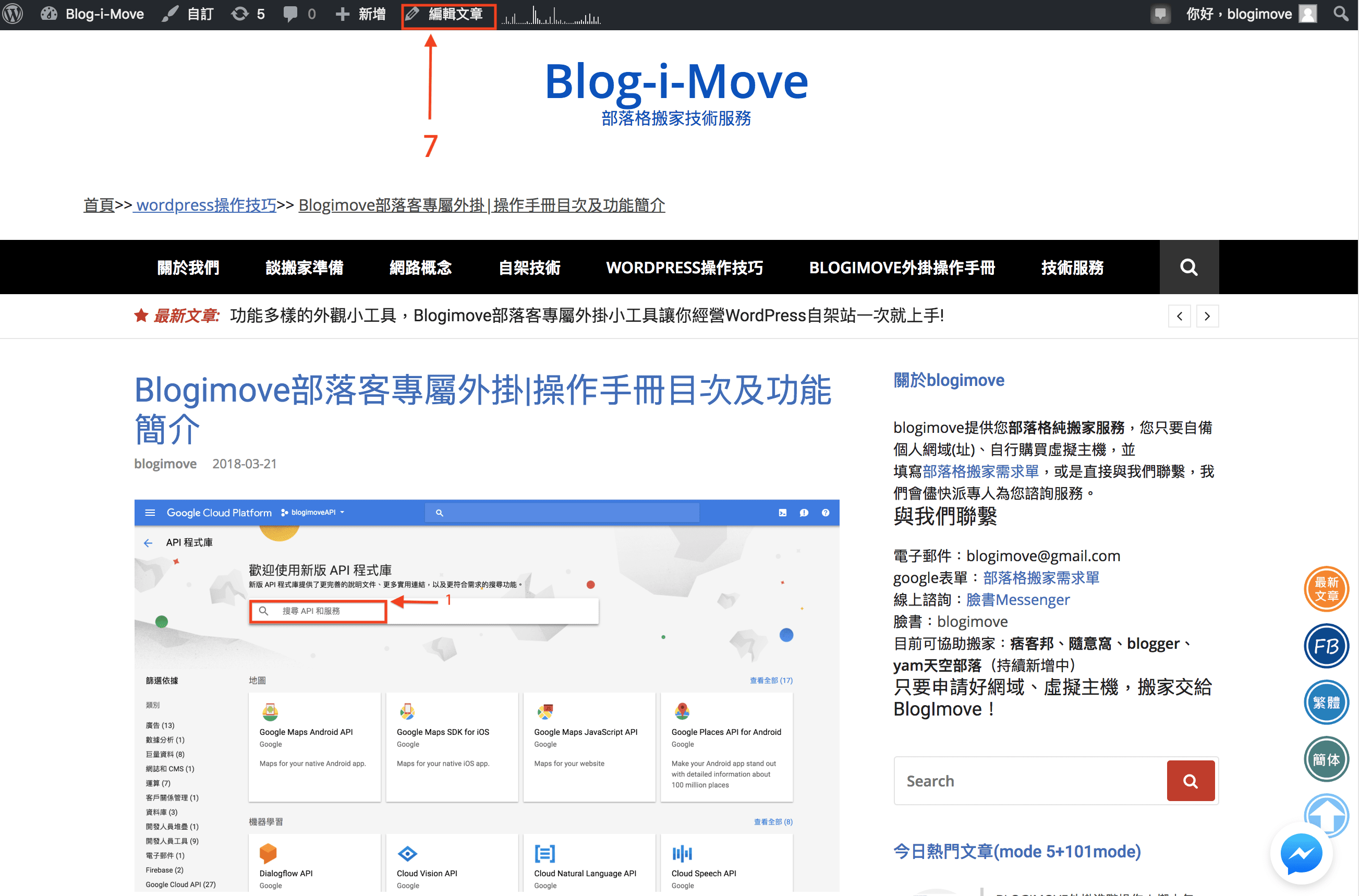Click 部落格搬家技術服務 site tagline

click(676, 118)
